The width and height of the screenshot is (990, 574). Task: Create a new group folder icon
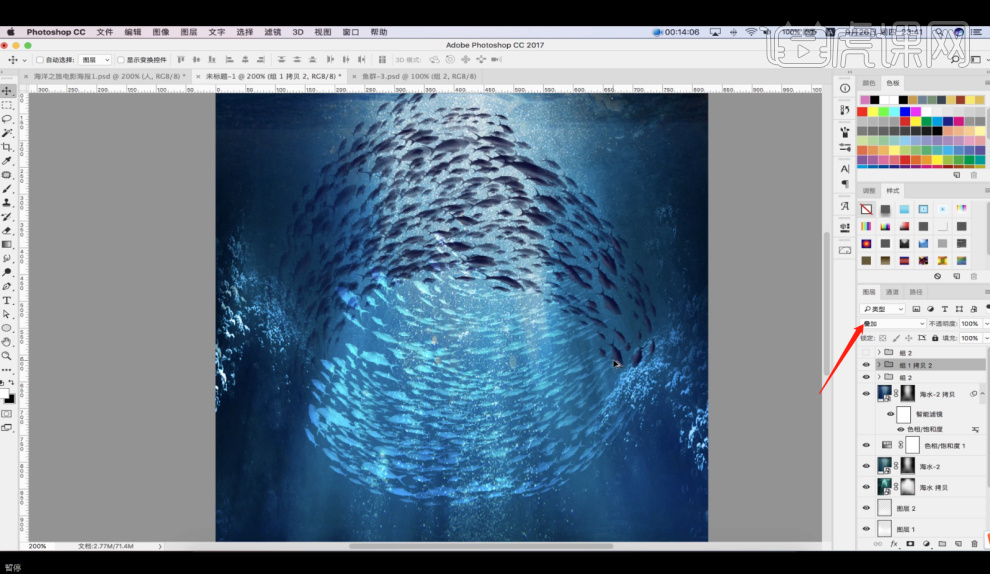[x=942, y=544]
